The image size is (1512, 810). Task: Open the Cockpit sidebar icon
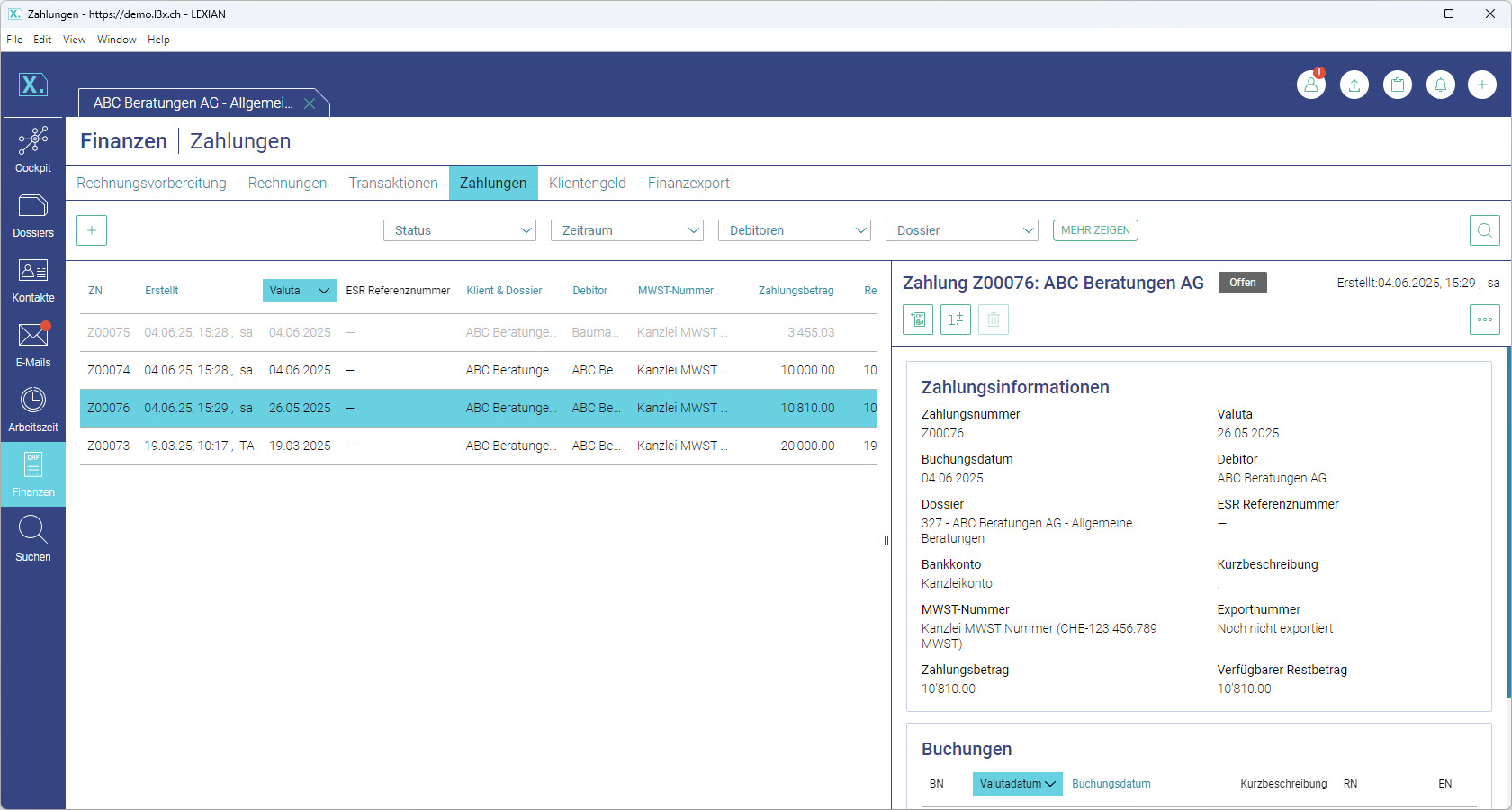33,149
